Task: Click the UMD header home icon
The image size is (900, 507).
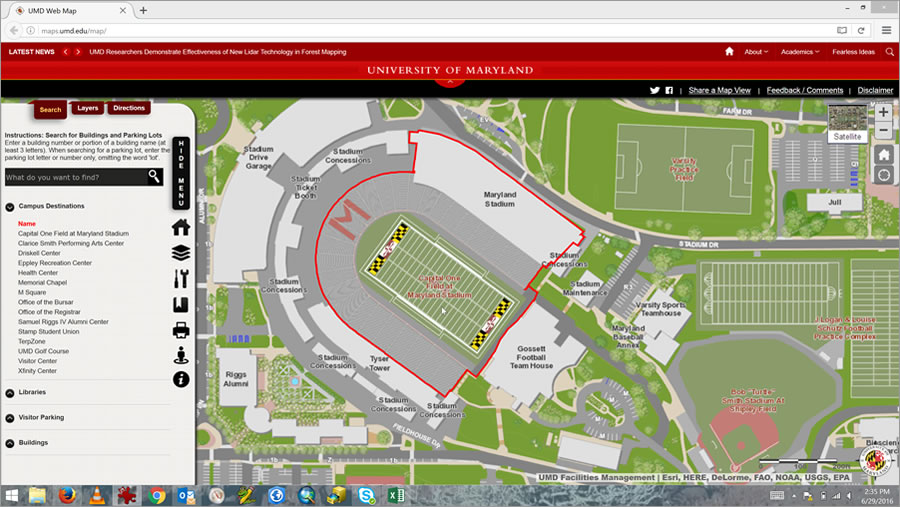Action: pyautogui.click(x=729, y=51)
